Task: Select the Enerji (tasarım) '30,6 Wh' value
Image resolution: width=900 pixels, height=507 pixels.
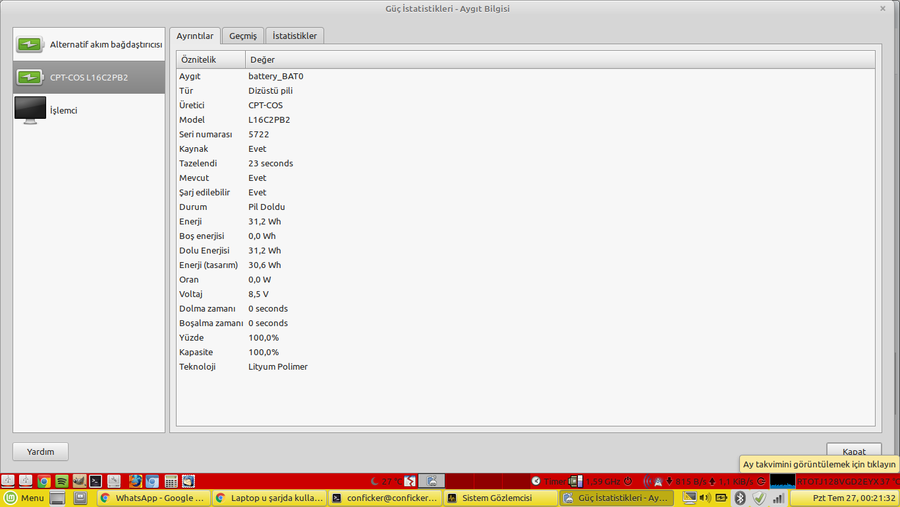Action: pos(265,265)
